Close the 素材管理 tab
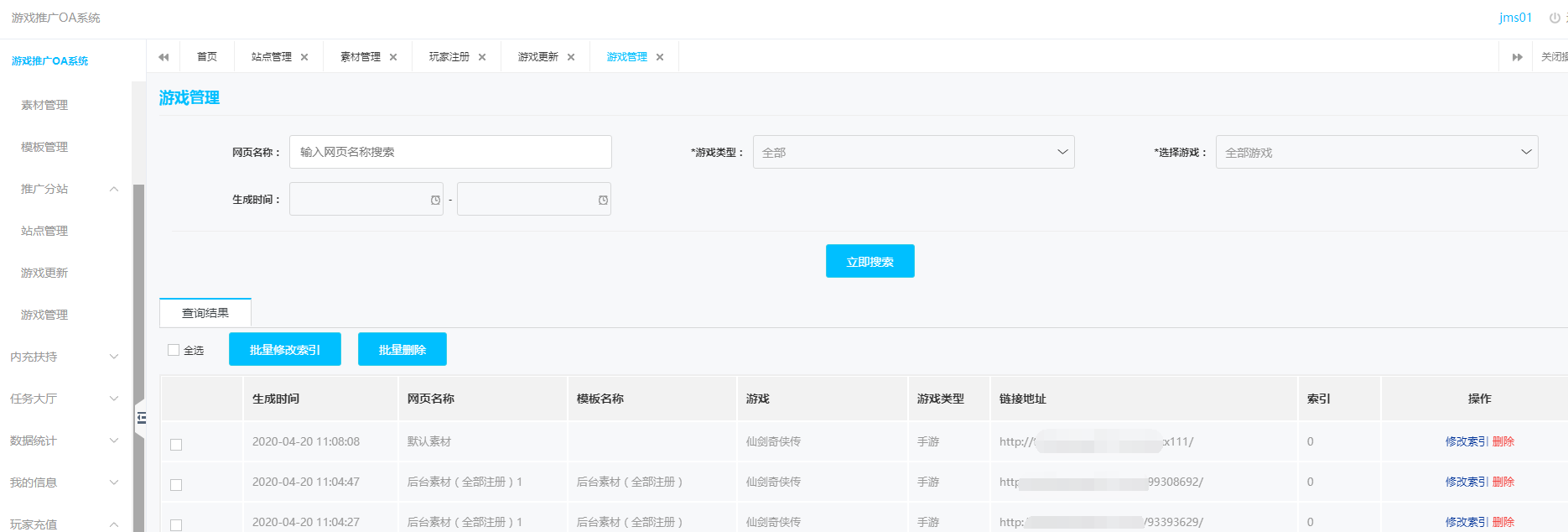Image resolution: width=1568 pixels, height=532 pixels. [393, 57]
